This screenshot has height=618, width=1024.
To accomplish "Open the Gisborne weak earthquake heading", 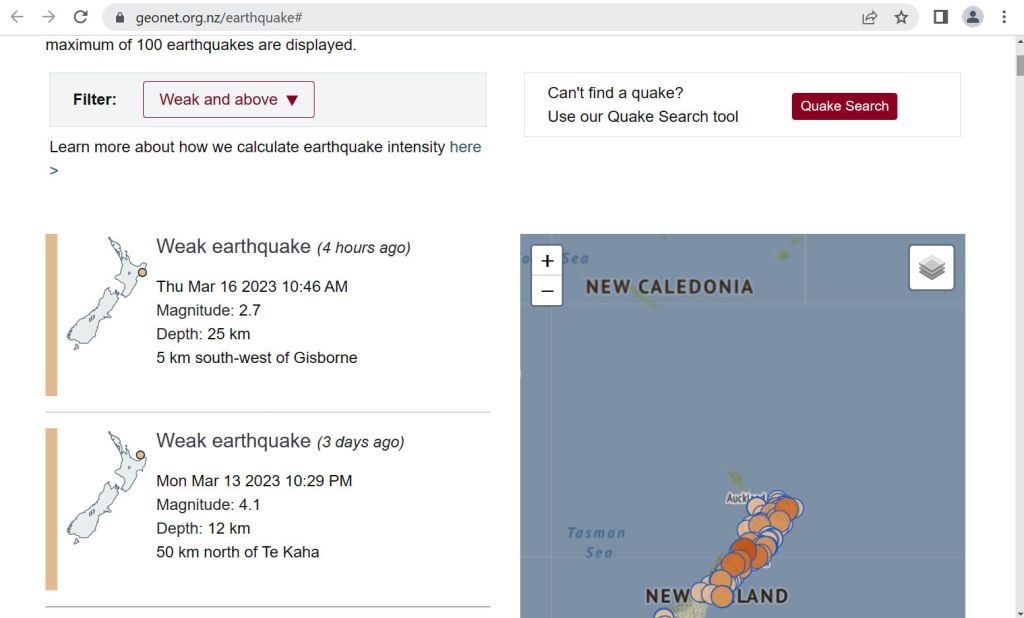I will pyautogui.click(x=233, y=246).
